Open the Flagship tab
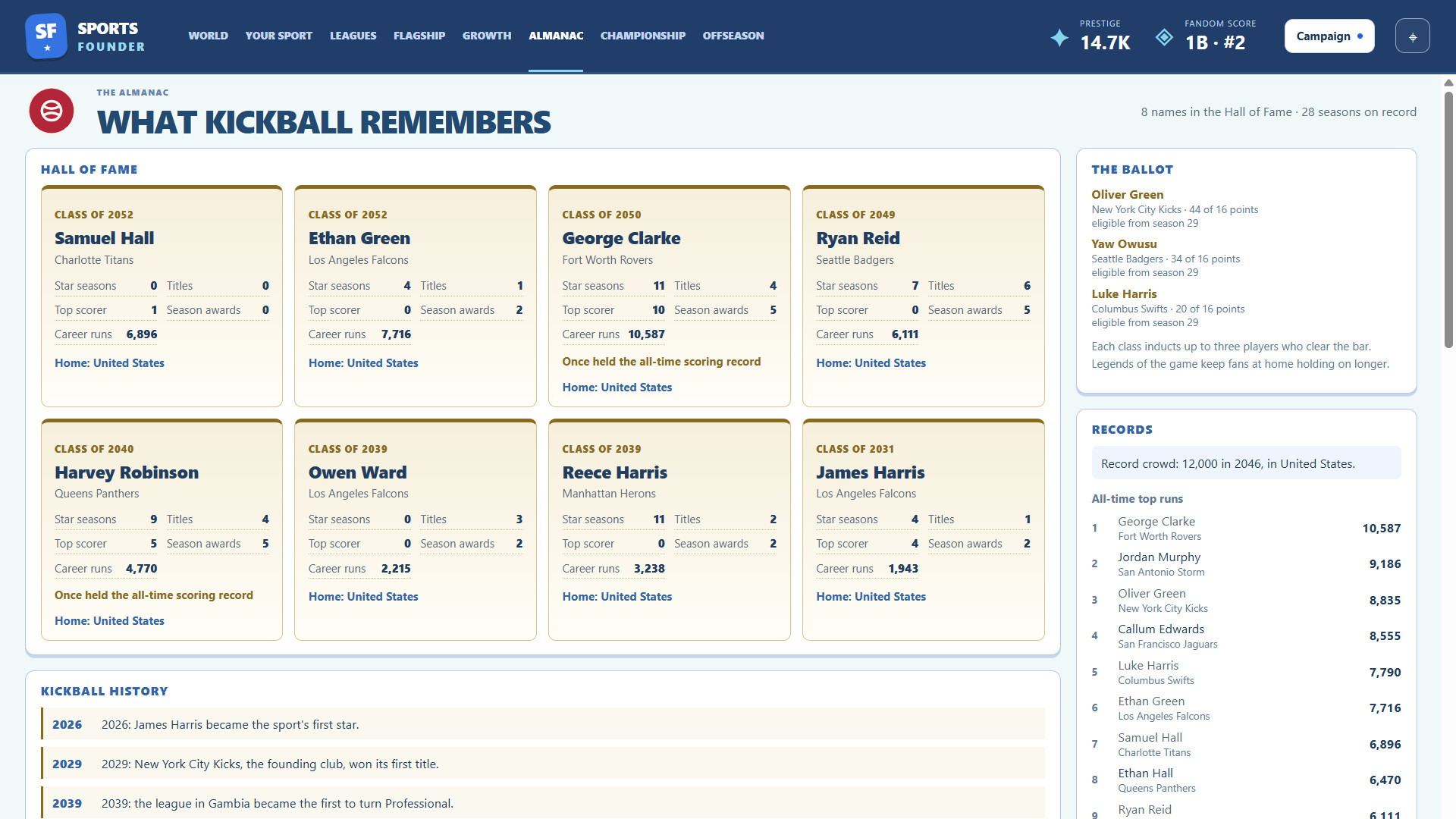Viewport: 1456px width, 819px height. coord(419,36)
